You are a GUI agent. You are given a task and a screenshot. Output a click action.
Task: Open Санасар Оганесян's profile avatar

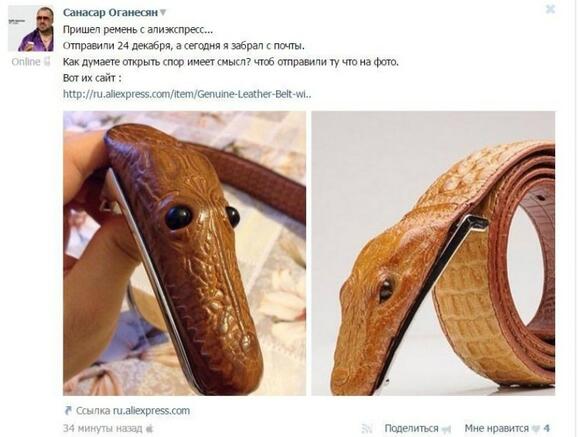point(31,28)
